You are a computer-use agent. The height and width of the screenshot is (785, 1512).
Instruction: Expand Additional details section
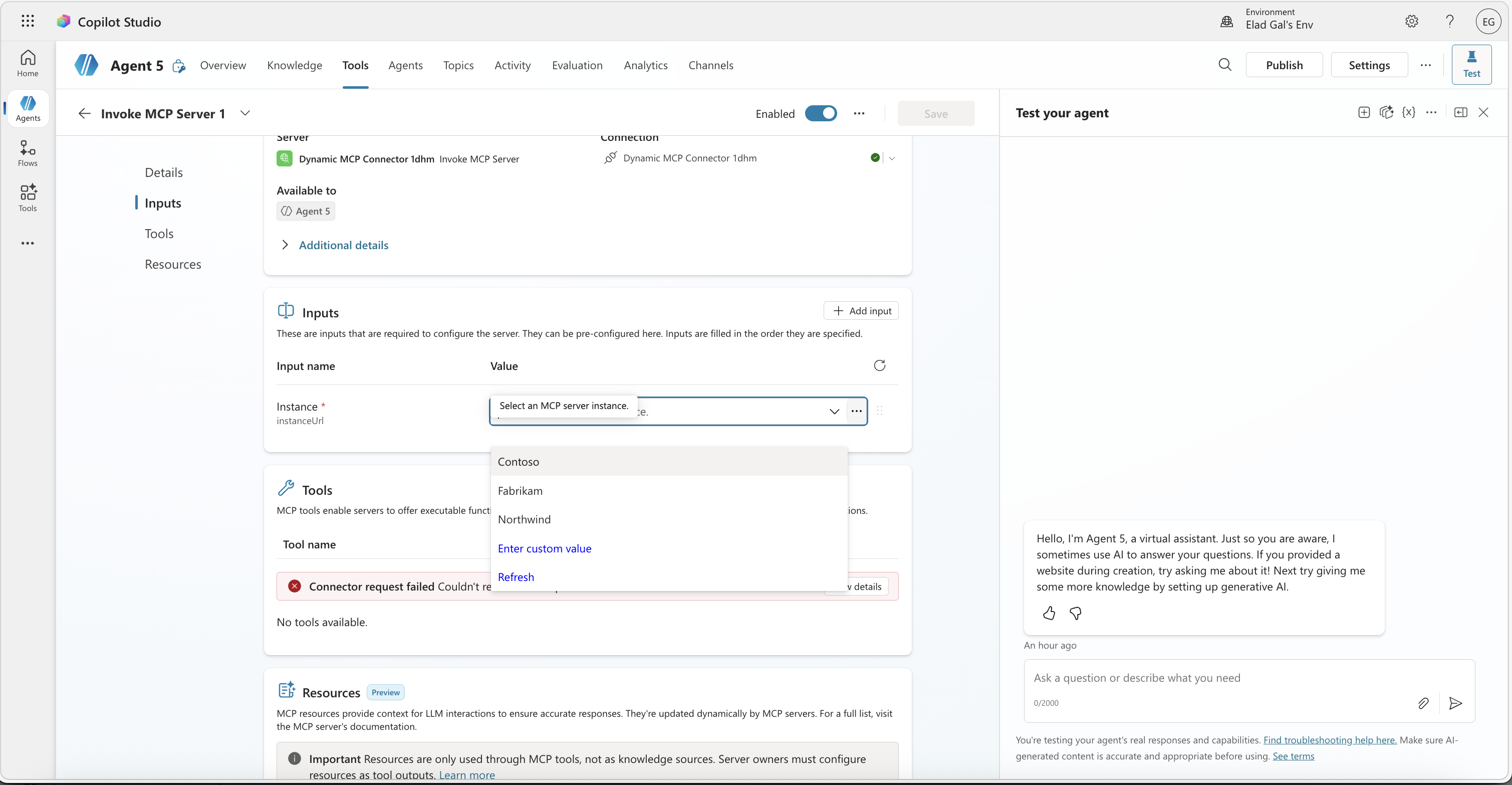click(343, 245)
